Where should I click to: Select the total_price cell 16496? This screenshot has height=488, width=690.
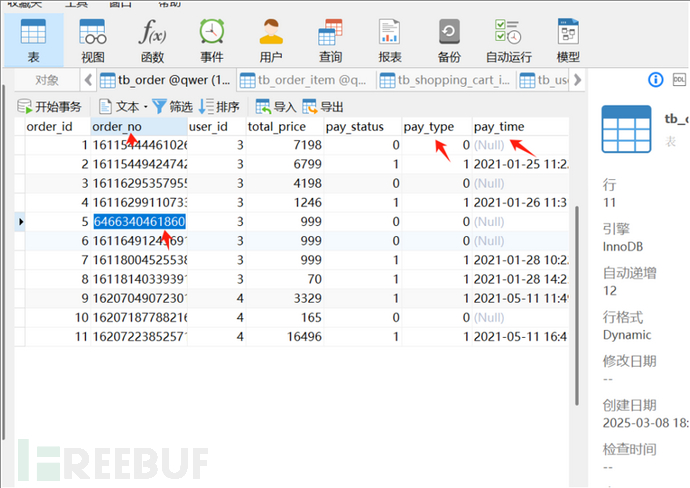[x=285, y=337]
